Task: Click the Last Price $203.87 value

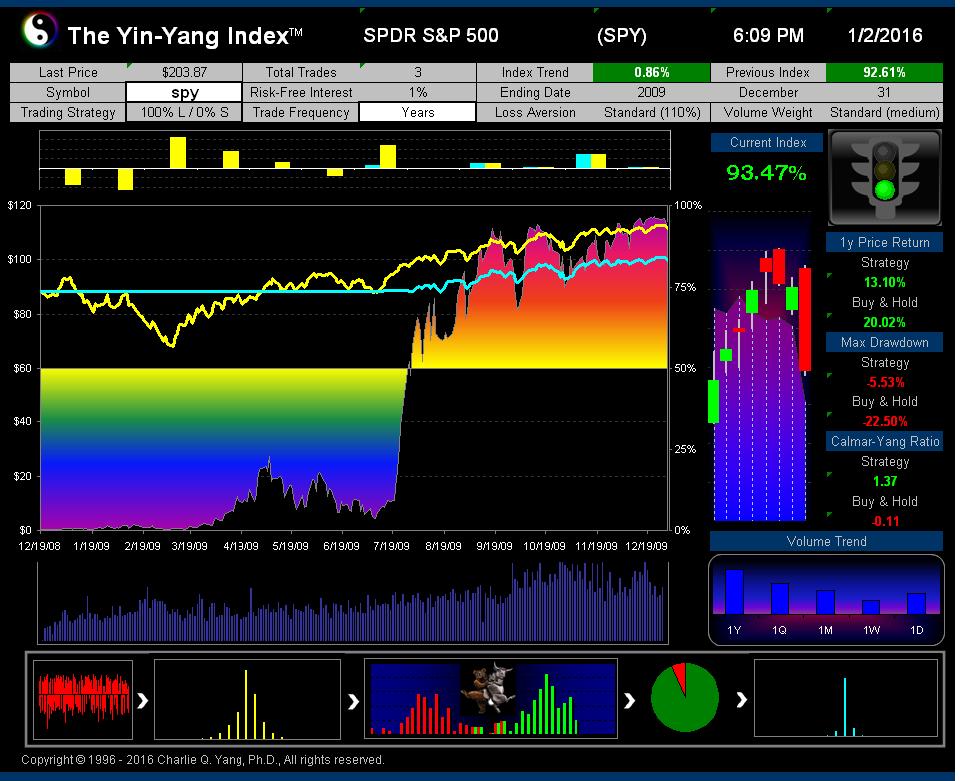Action: [184, 72]
